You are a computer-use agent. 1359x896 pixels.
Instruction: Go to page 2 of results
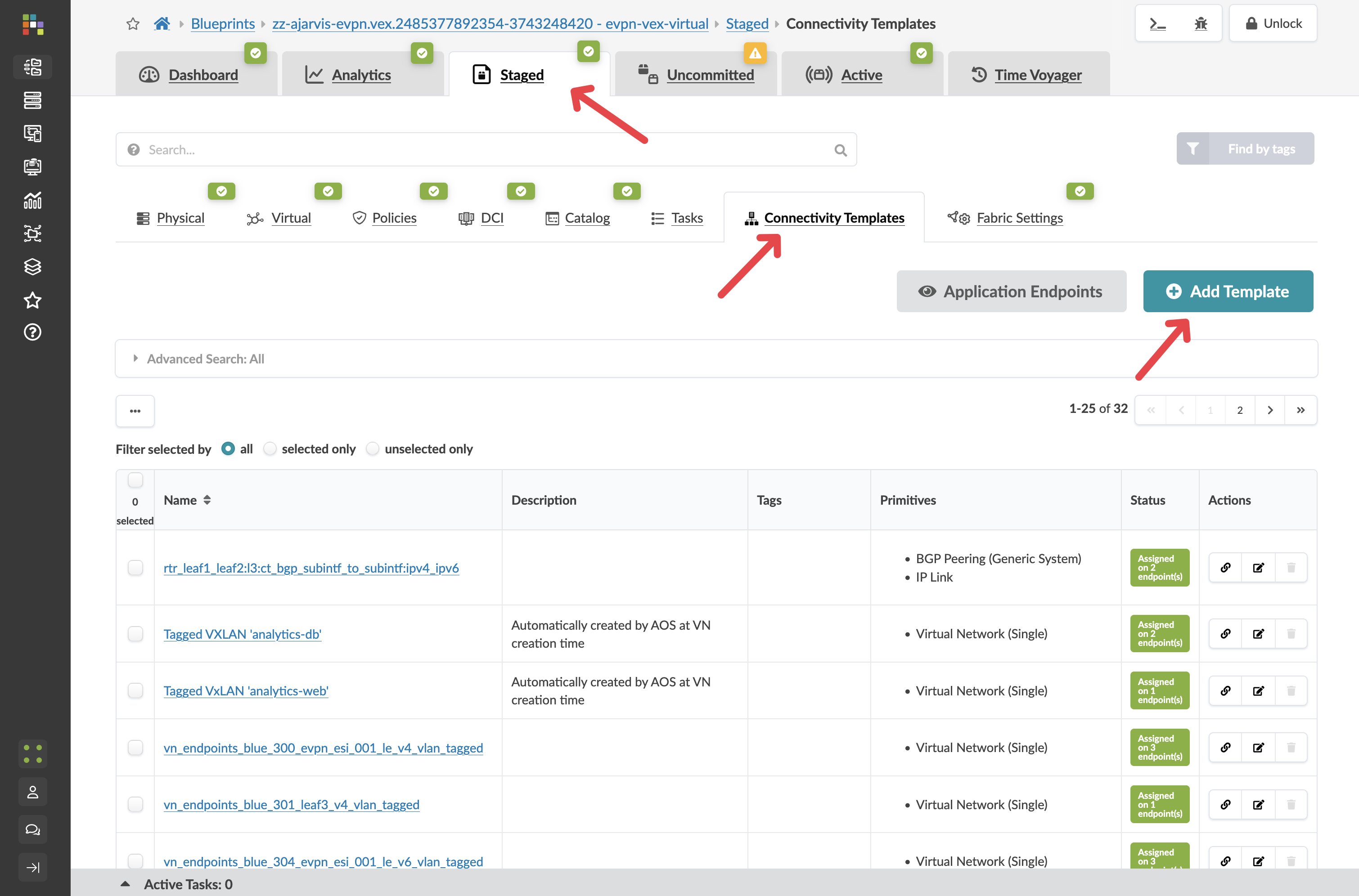tap(1239, 410)
